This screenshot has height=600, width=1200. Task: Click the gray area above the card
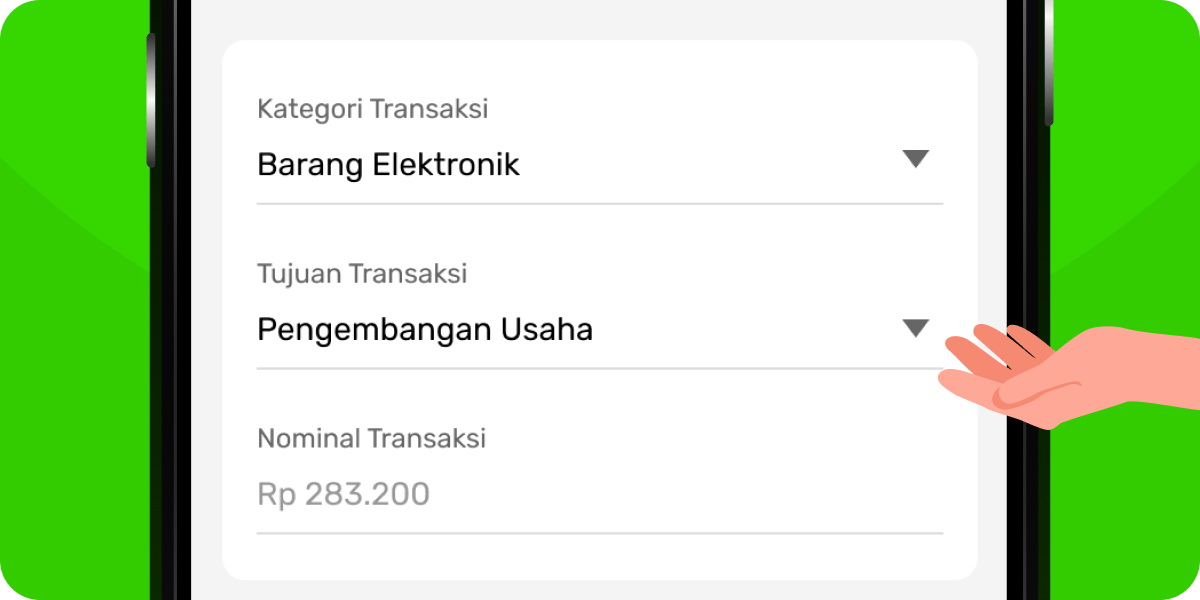click(x=599, y=18)
